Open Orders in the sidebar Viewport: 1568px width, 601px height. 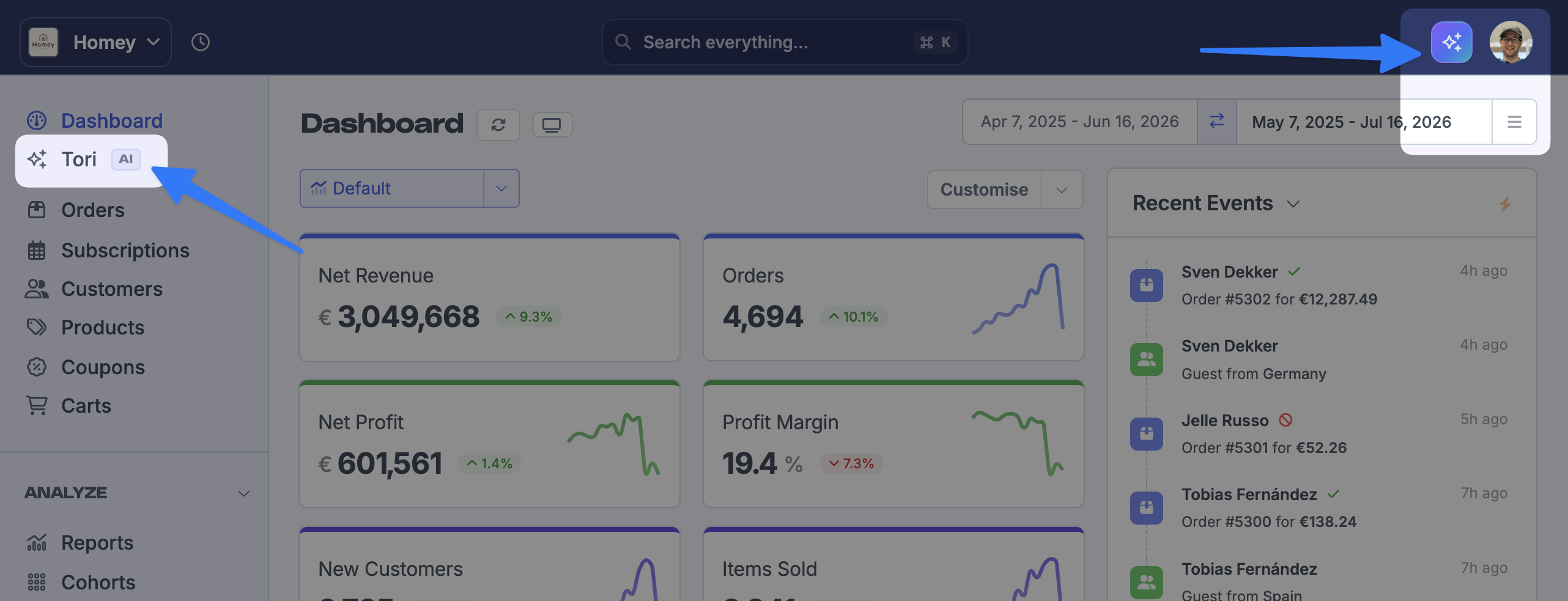[76, 210]
